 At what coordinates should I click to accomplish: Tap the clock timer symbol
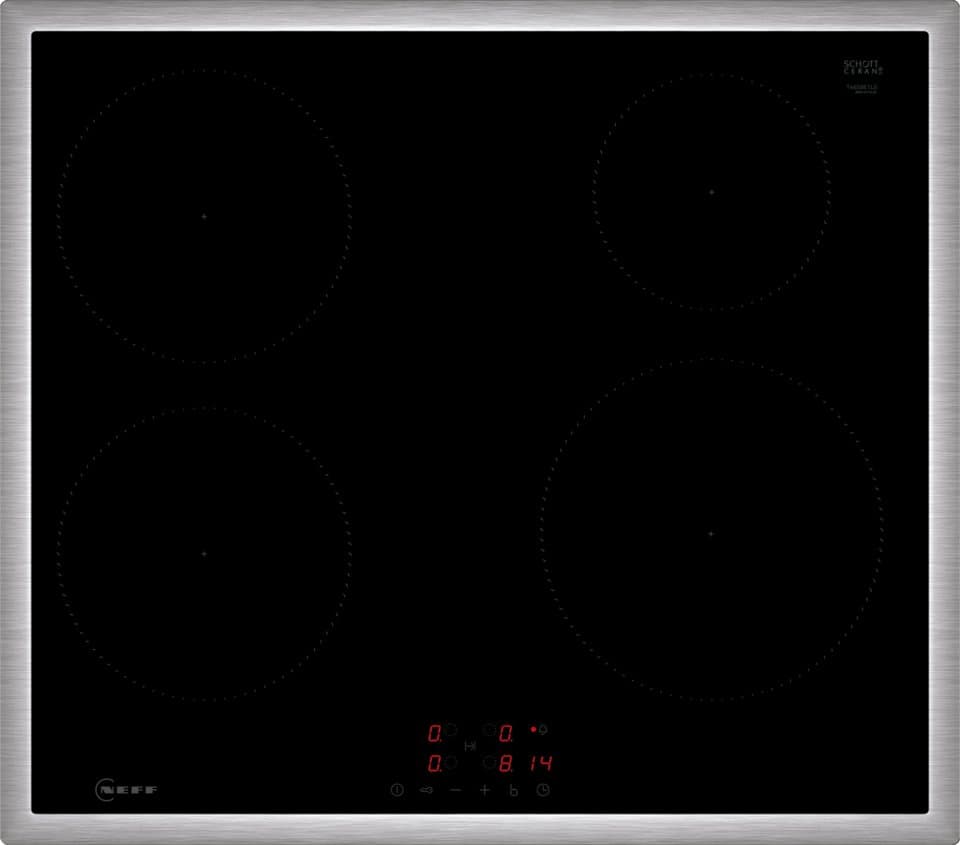(543, 790)
